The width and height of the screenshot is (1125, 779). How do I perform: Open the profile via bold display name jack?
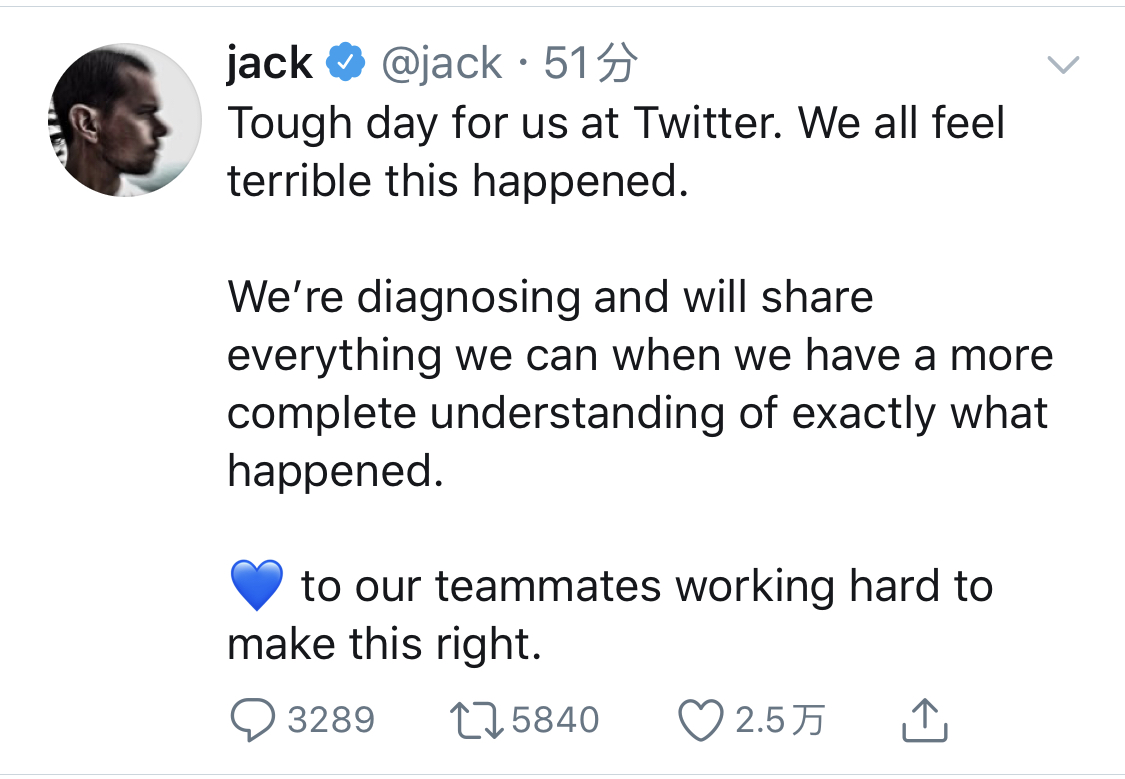point(270,62)
